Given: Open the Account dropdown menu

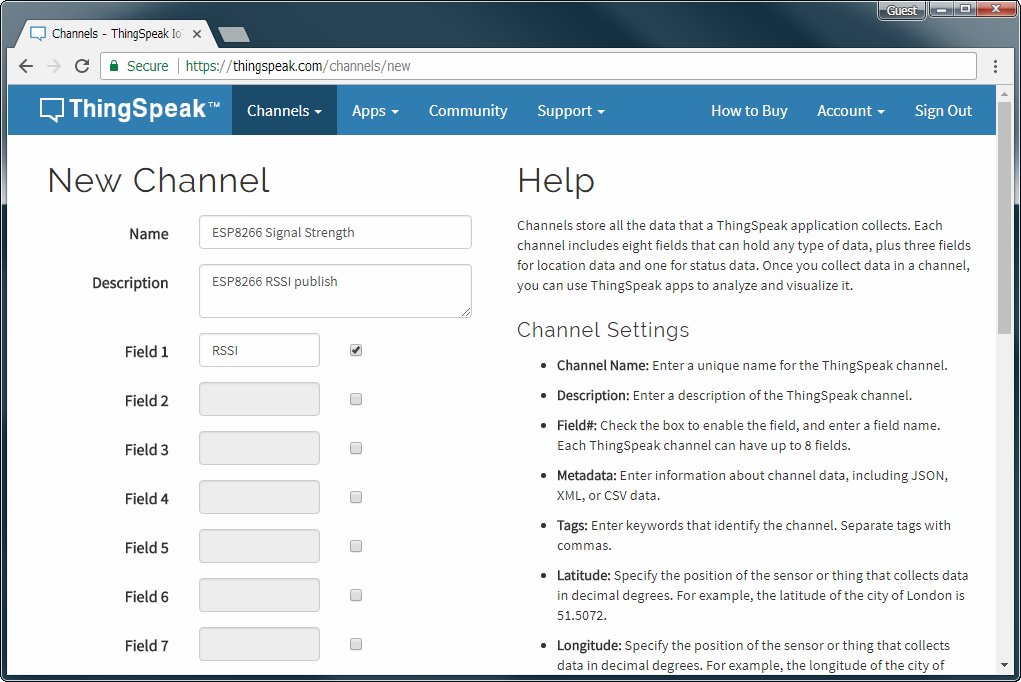Looking at the screenshot, I should [x=850, y=111].
